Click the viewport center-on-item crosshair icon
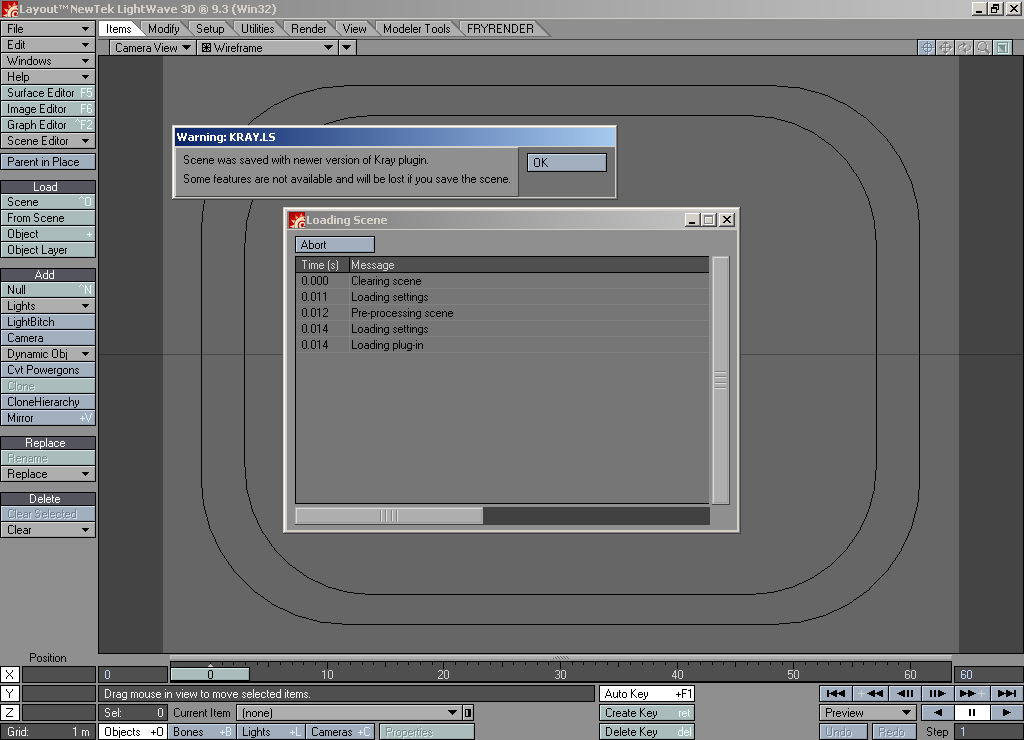Screen dimensions: 1024x740 coord(927,48)
